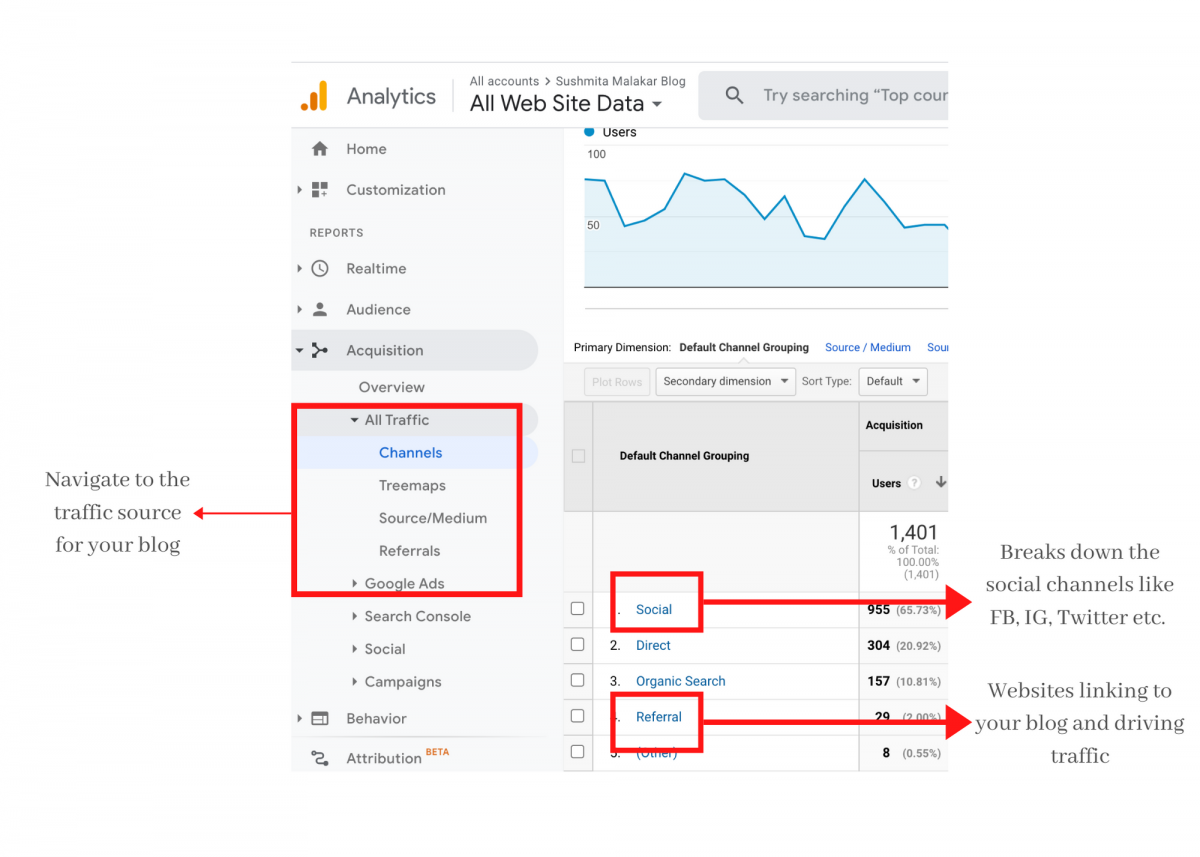
Task: Click the Users legend label above chart
Action: point(619,132)
